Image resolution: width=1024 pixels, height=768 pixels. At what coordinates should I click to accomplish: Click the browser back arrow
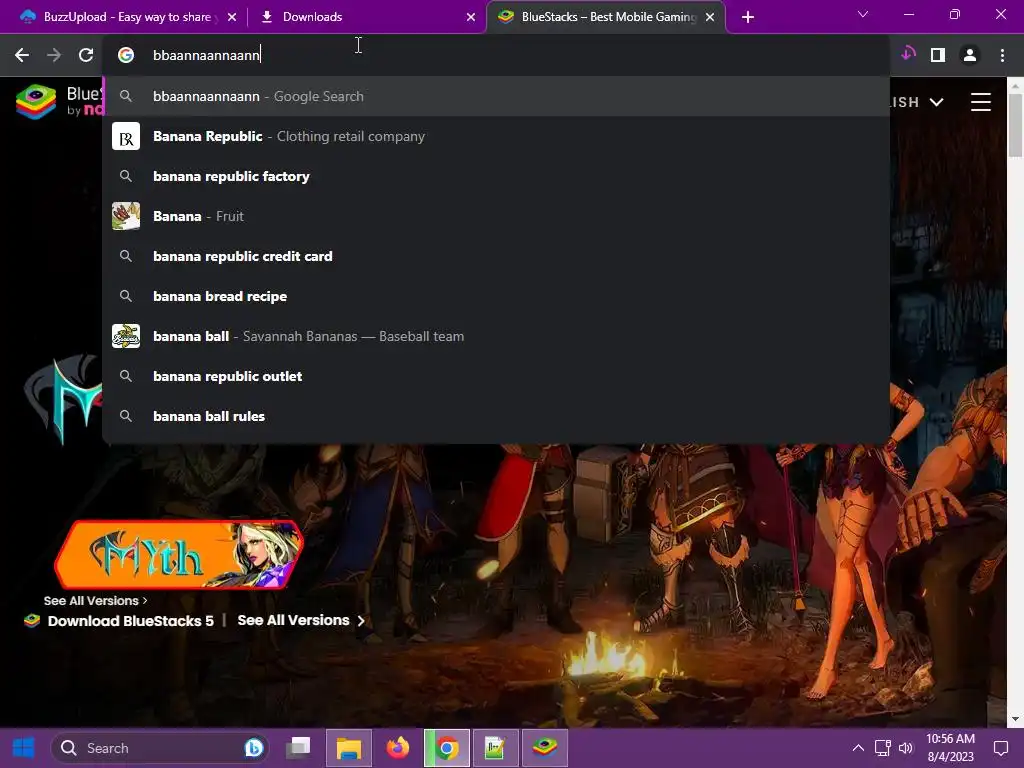(x=22, y=55)
